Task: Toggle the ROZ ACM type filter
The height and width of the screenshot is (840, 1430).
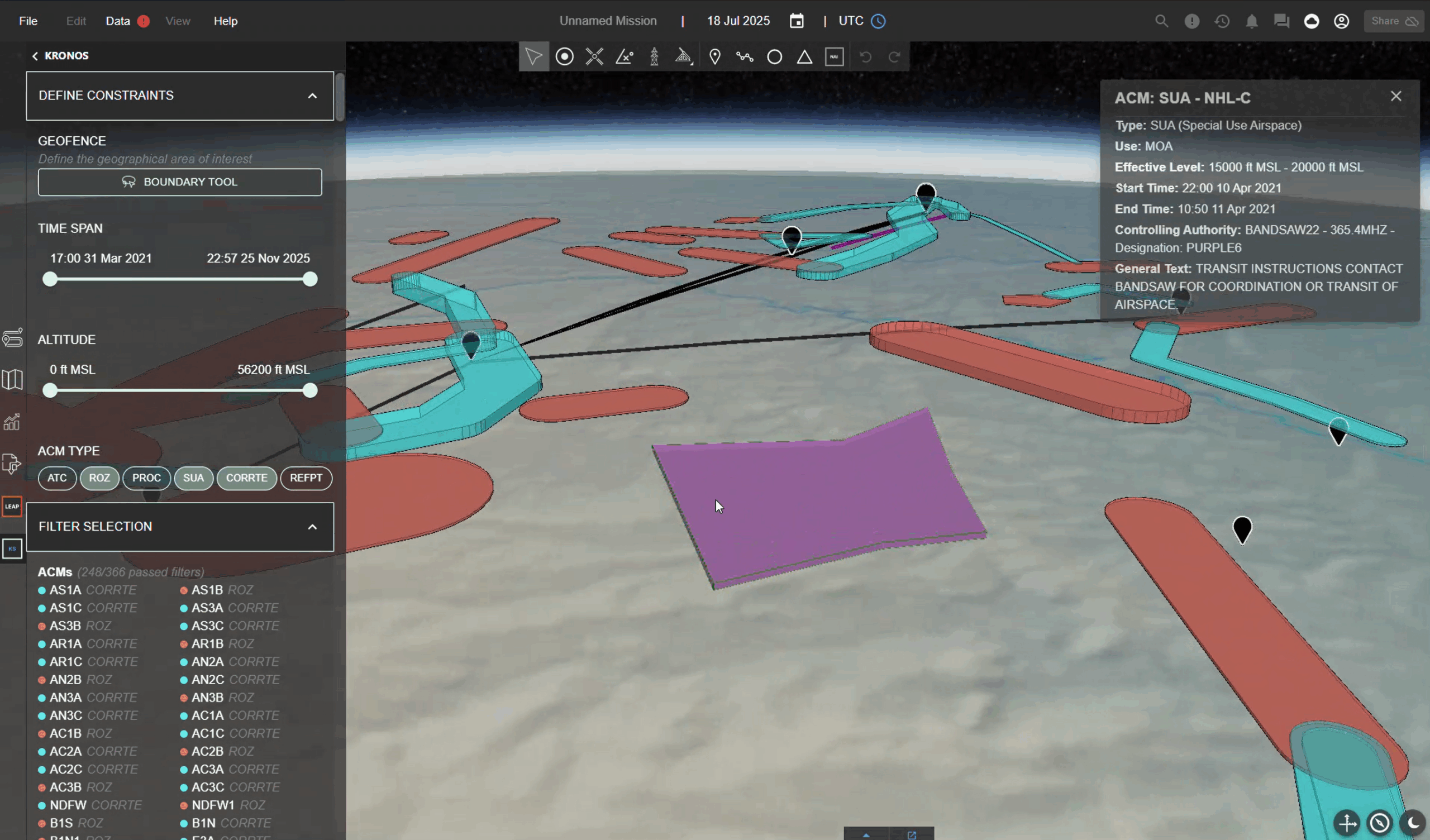Action: tap(100, 478)
